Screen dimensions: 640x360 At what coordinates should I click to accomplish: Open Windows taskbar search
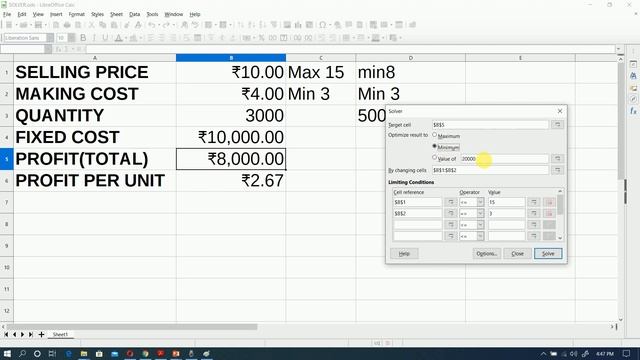pos(22,353)
